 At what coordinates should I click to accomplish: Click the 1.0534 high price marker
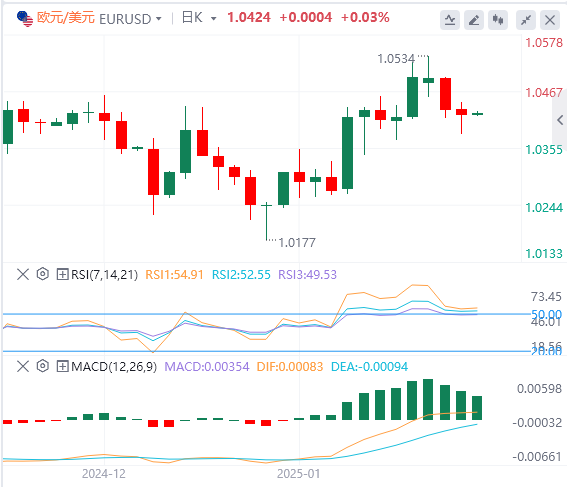[x=396, y=58]
